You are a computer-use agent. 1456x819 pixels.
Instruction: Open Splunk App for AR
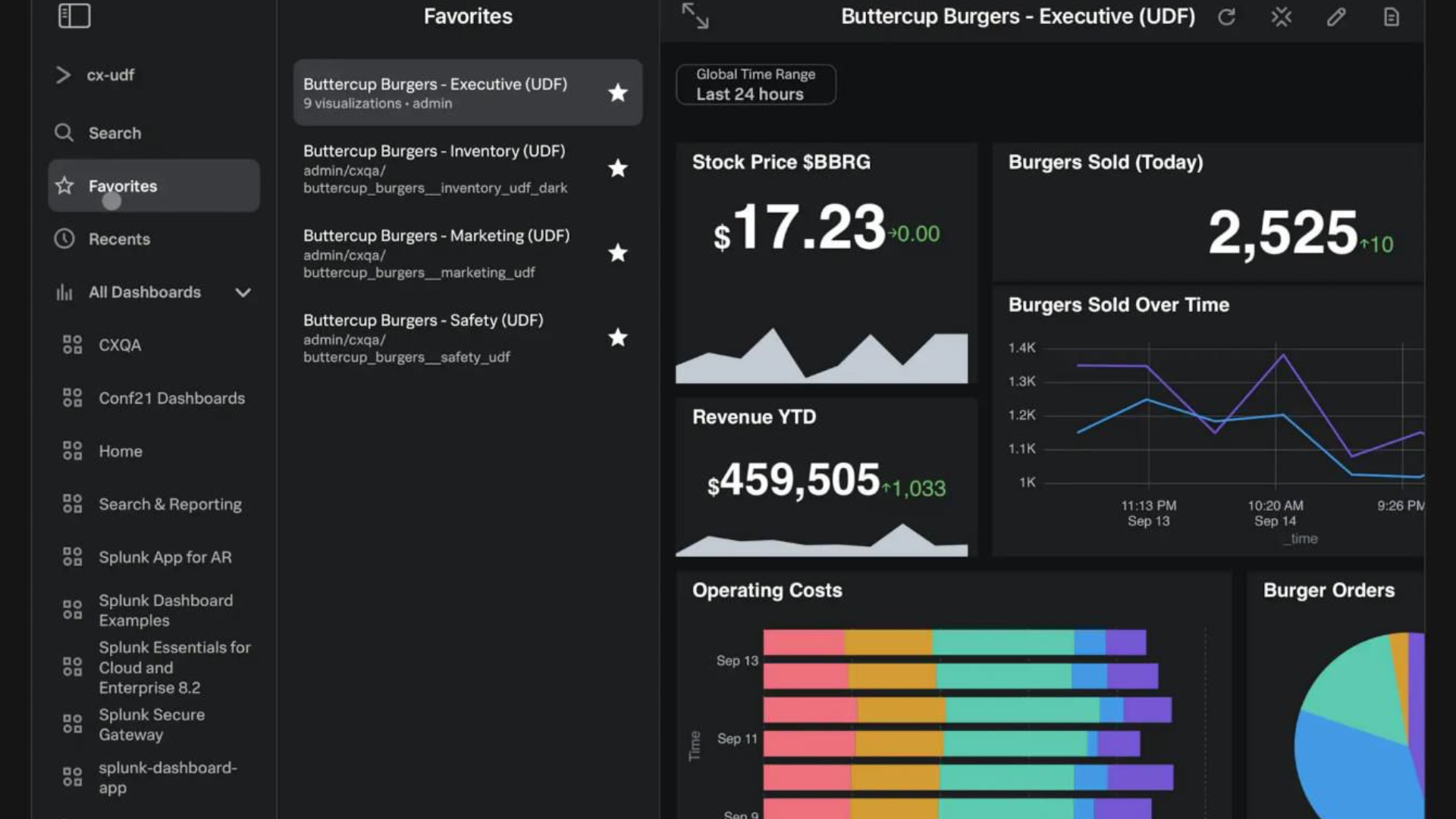[165, 557]
